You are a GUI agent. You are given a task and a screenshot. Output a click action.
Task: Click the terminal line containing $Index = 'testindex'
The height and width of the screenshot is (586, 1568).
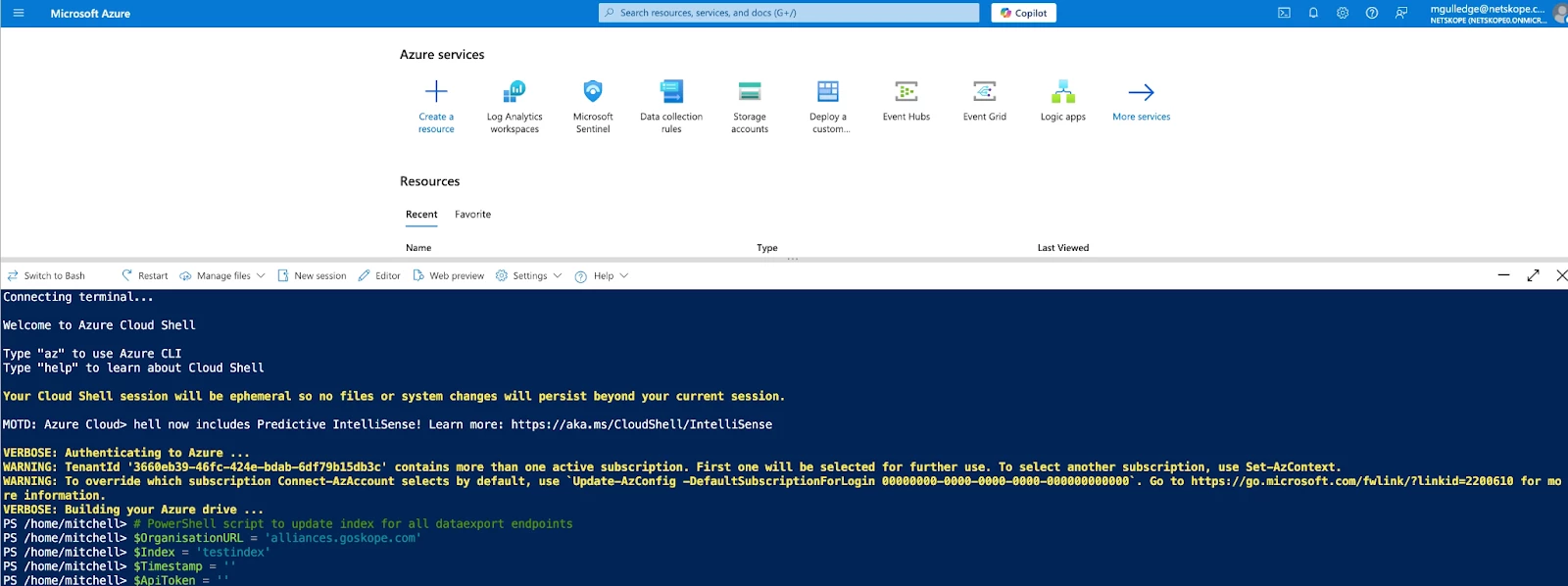[x=136, y=553]
